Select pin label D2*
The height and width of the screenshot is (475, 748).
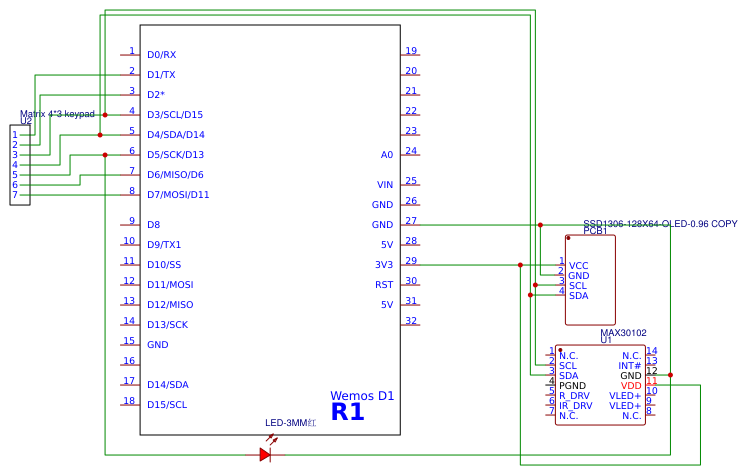pyautogui.click(x=156, y=95)
